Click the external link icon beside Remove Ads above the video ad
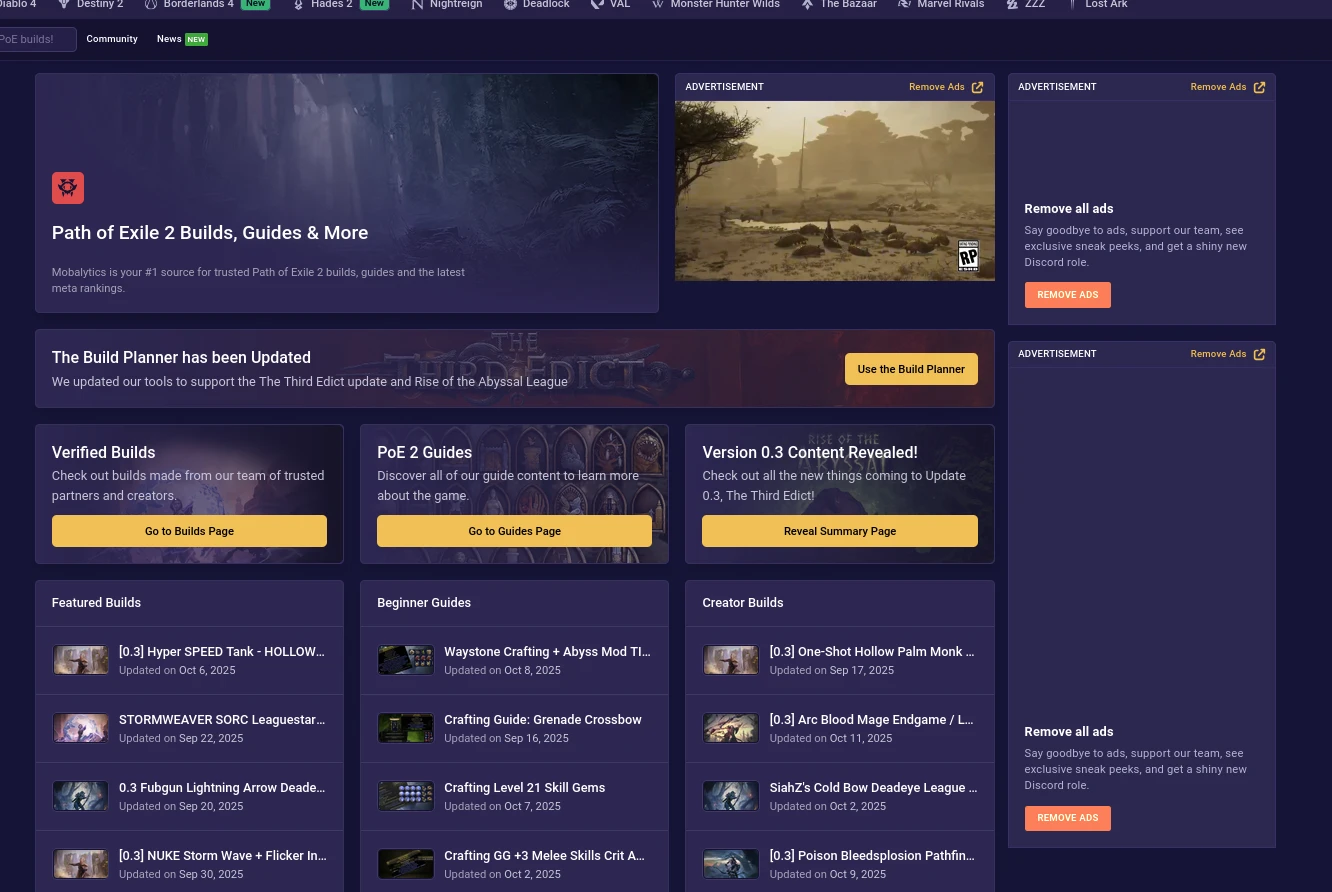The height and width of the screenshot is (892, 1332). click(x=977, y=88)
